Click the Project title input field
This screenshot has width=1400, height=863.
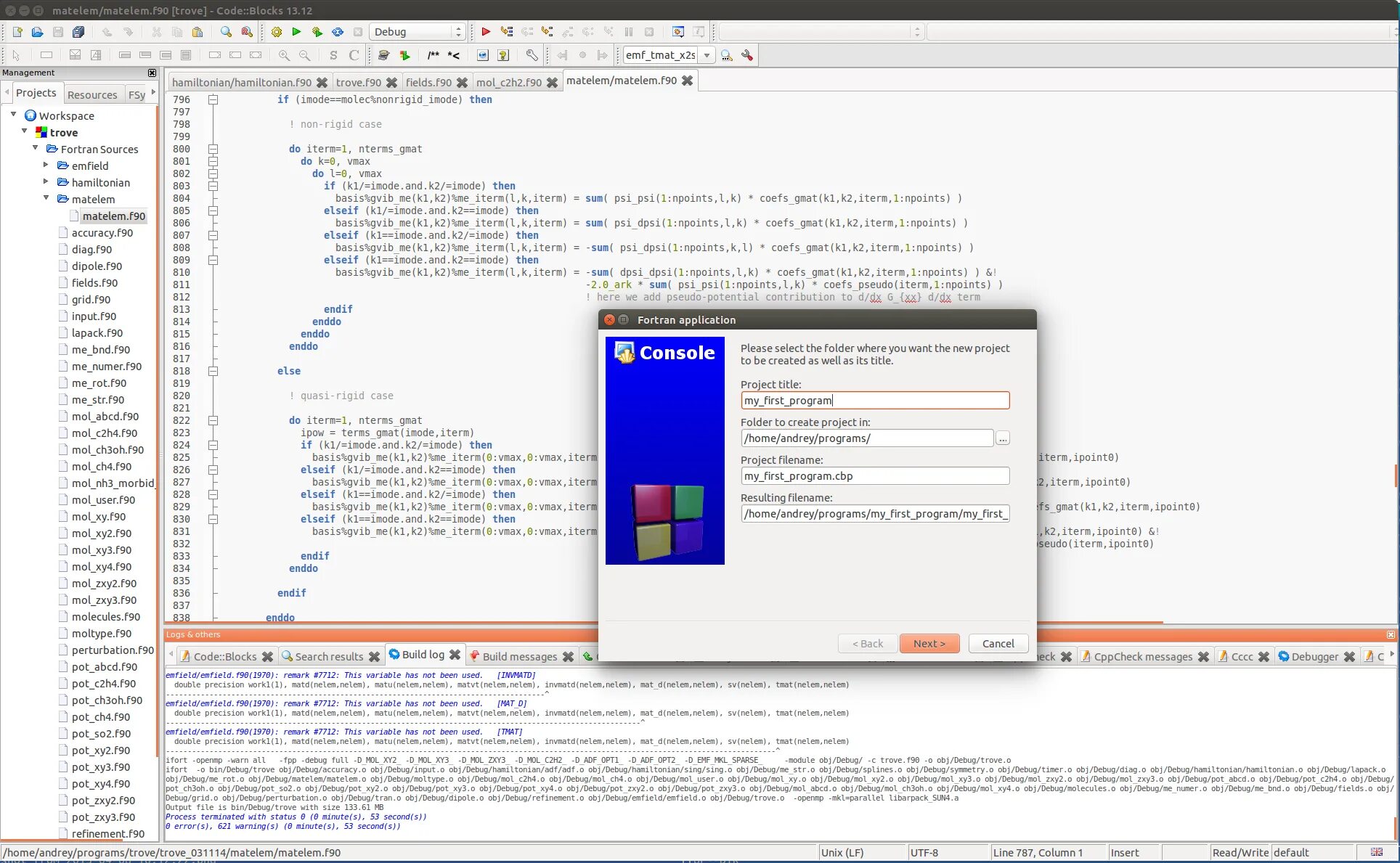(x=874, y=401)
